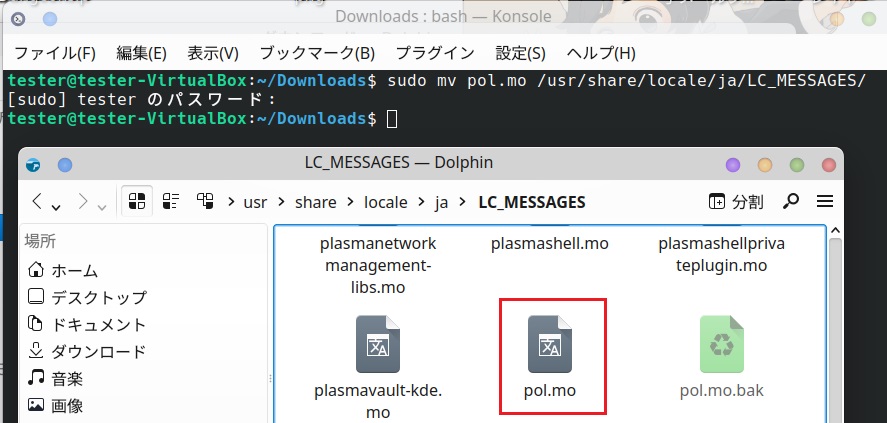Open the Dolphin hamburger menu

(x=825, y=201)
